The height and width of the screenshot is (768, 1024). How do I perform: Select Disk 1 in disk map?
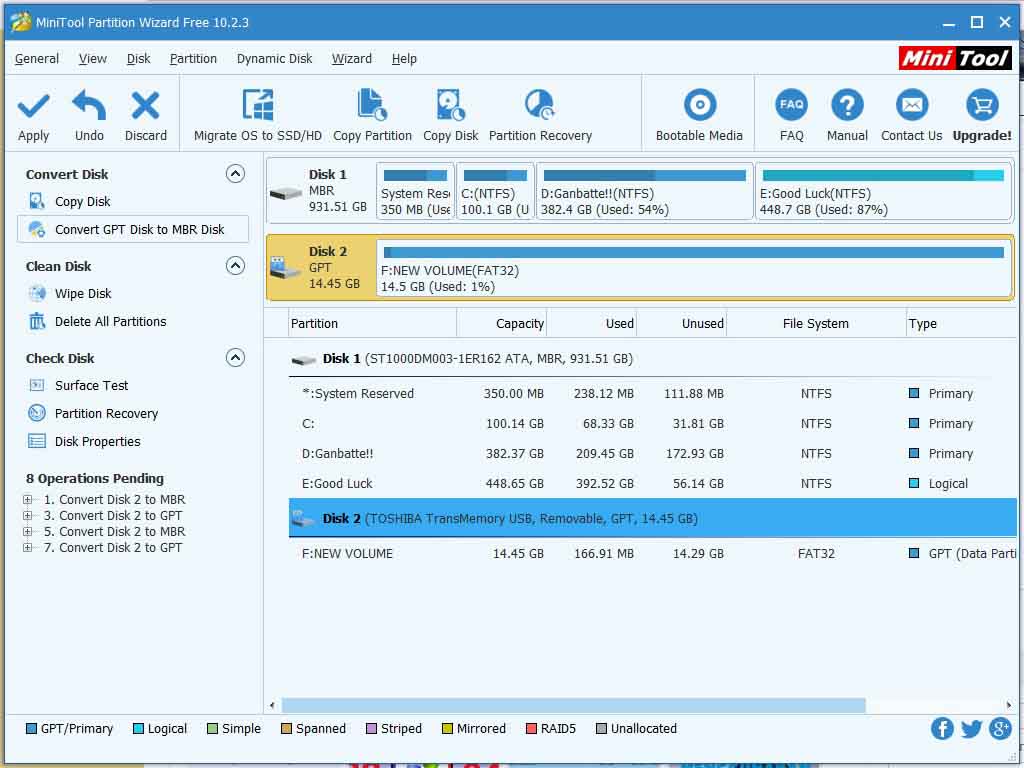coord(321,191)
